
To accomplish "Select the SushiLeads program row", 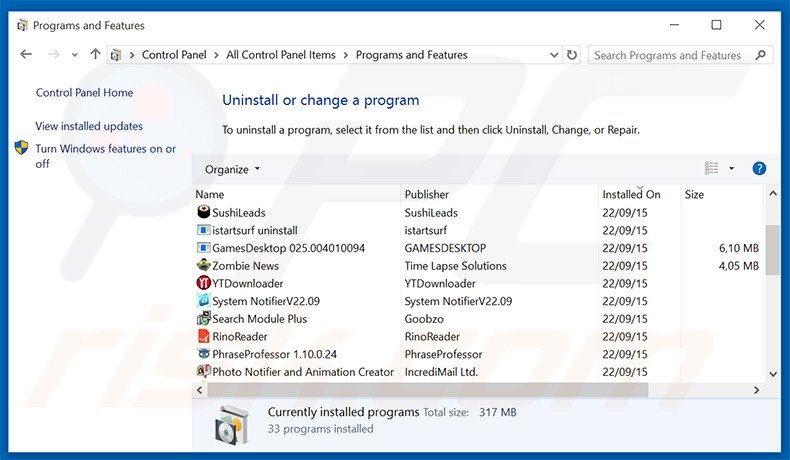I will tap(479, 213).
